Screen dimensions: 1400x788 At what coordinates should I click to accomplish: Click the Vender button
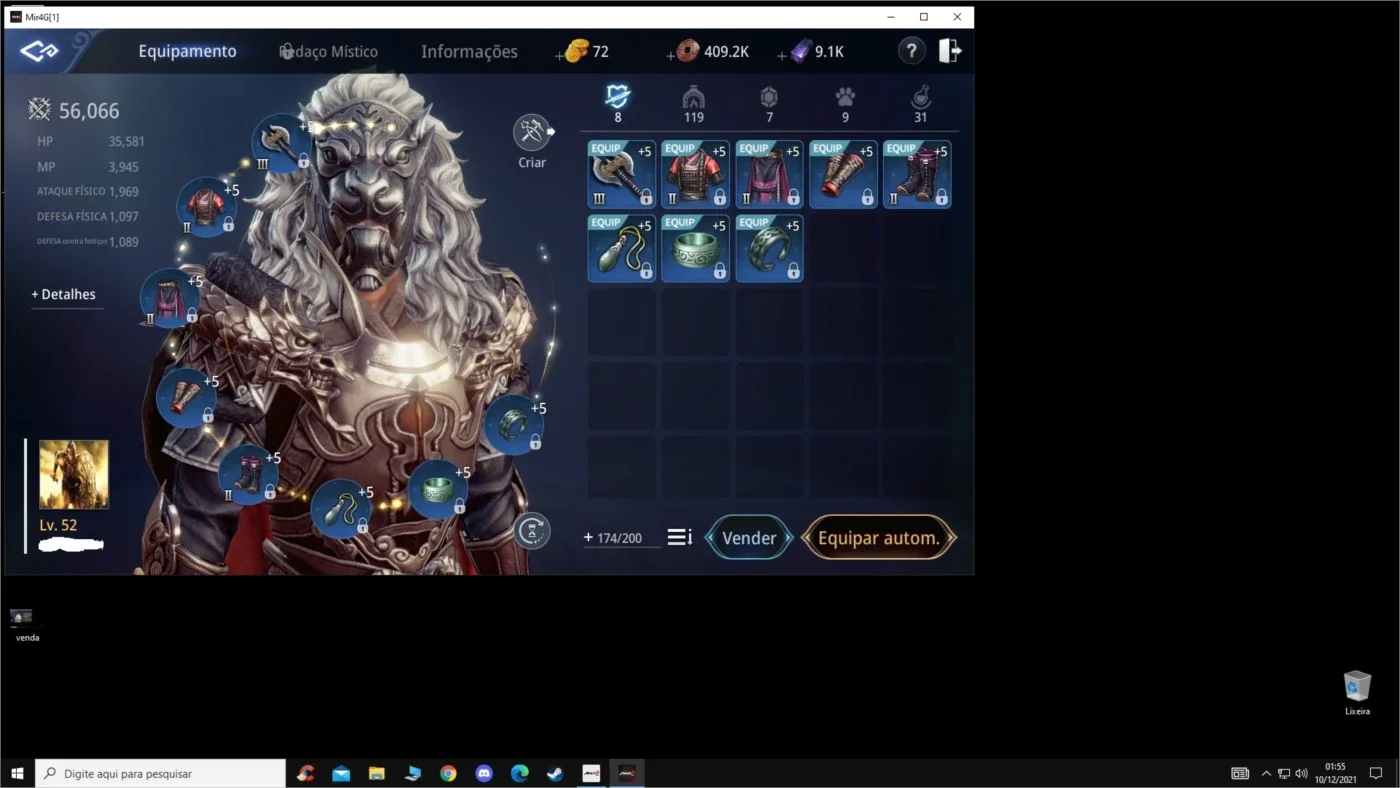tap(749, 538)
